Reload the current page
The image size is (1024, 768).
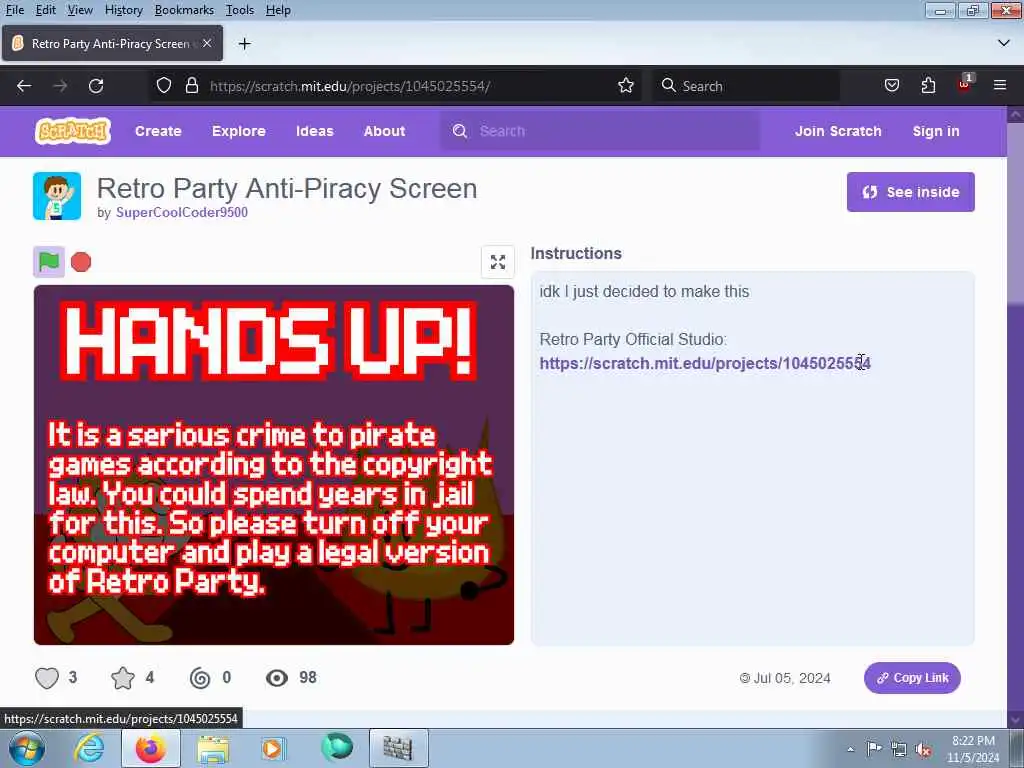click(x=96, y=86)
